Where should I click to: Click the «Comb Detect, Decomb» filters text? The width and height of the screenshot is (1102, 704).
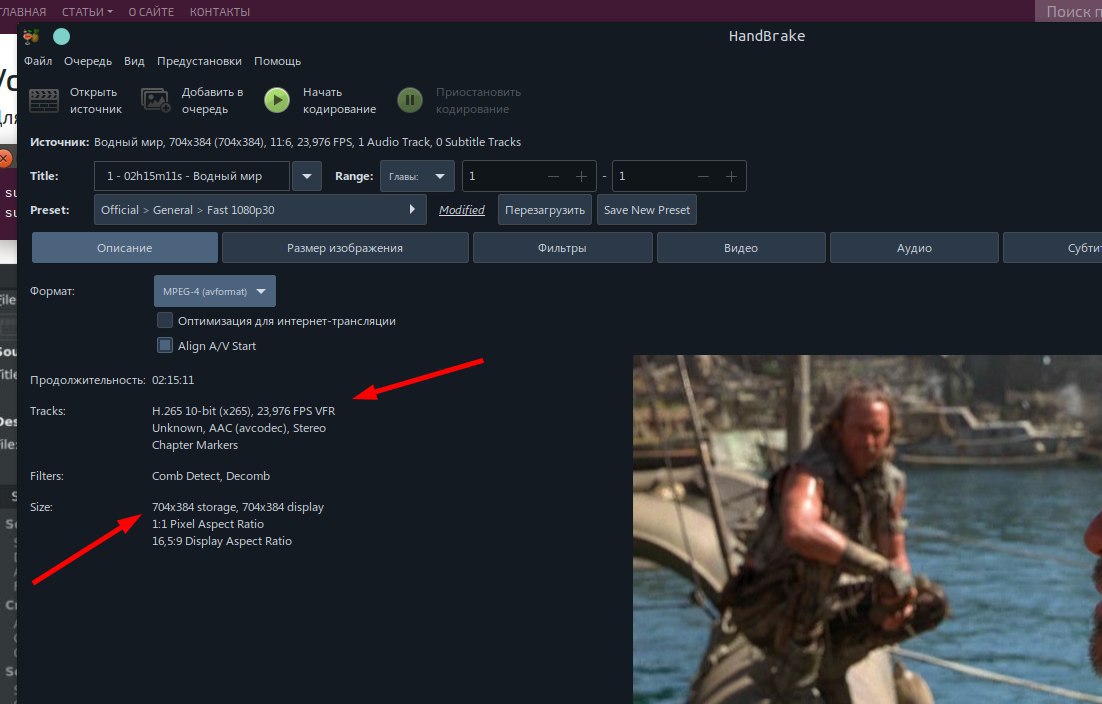211,476
